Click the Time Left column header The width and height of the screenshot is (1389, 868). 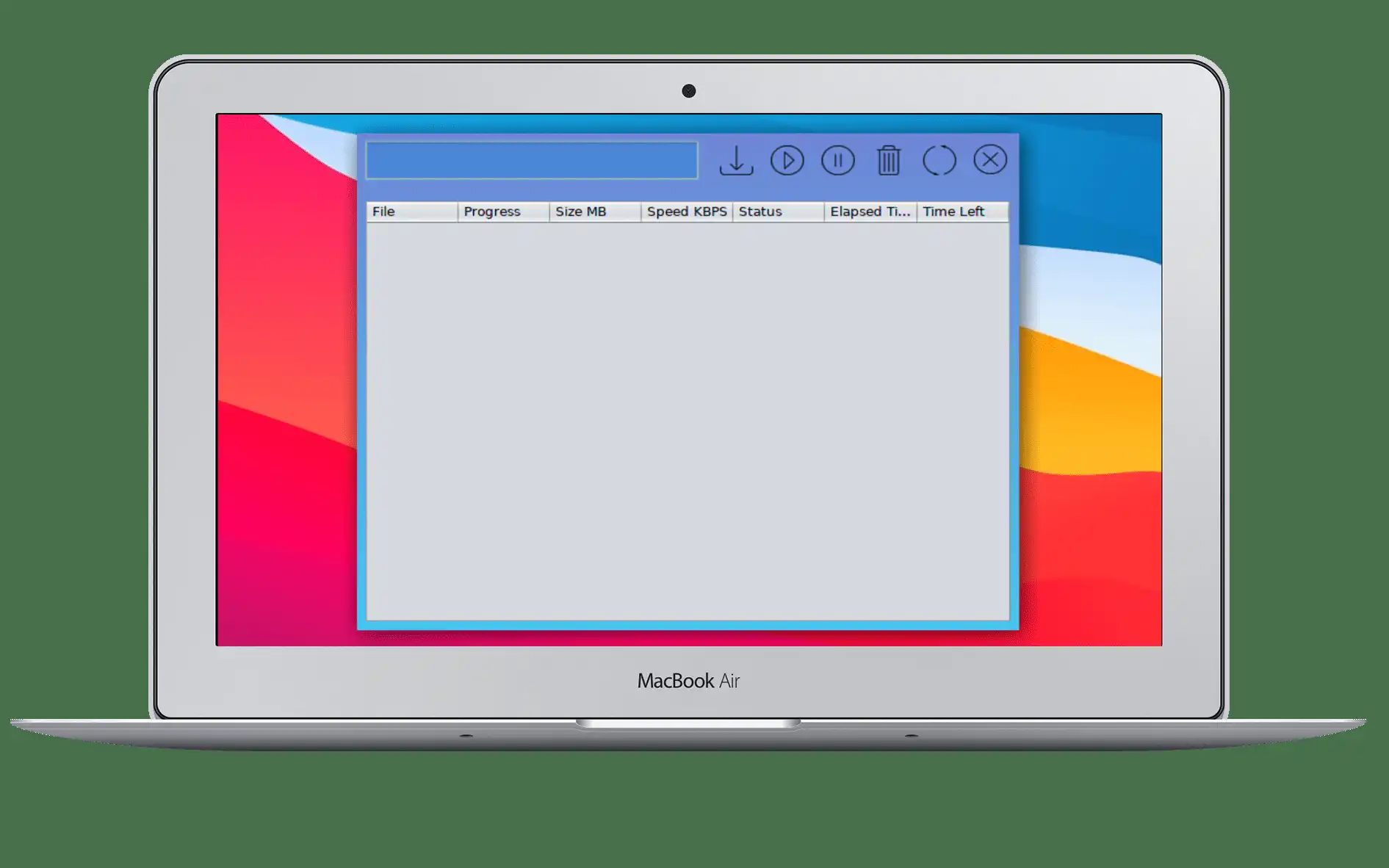963,211
